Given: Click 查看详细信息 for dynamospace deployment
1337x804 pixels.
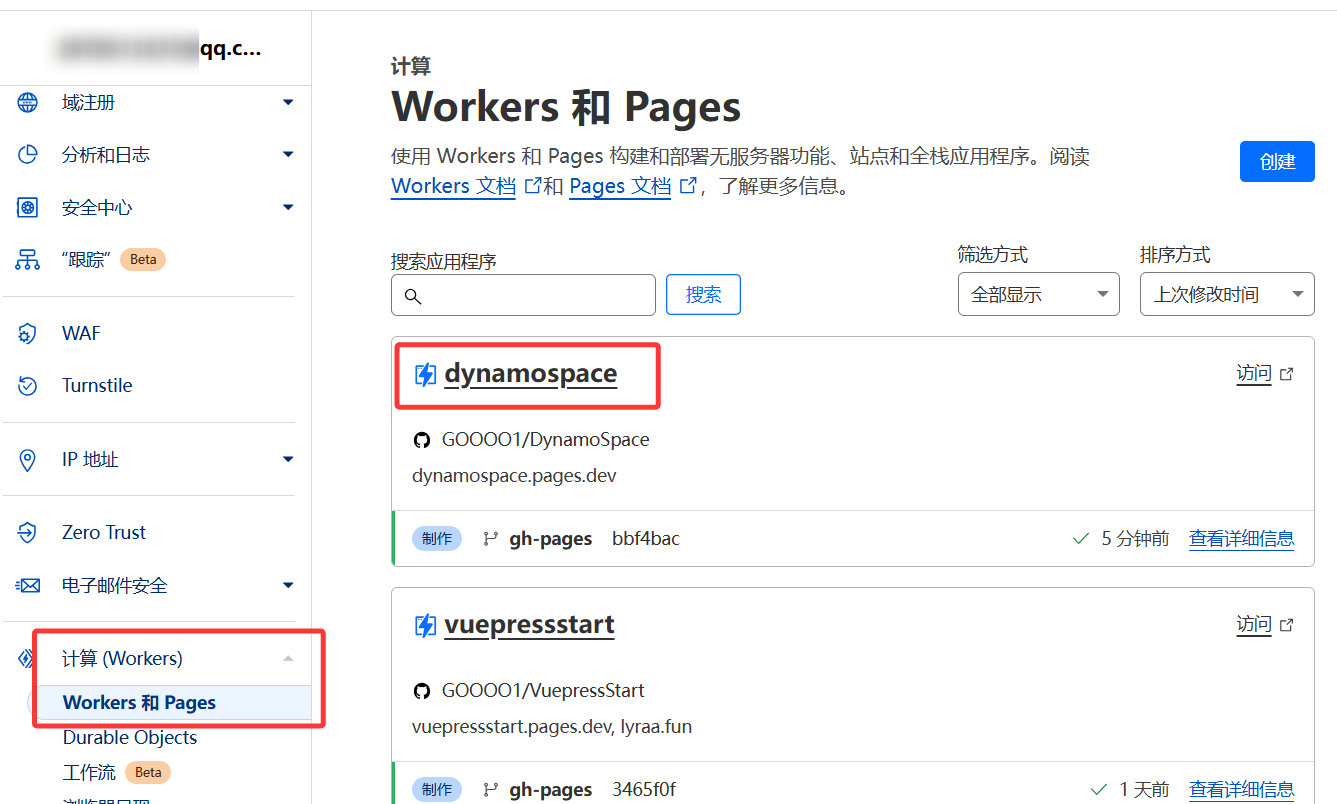Looking at the screenshot, I should click(x=1241, y=539).
